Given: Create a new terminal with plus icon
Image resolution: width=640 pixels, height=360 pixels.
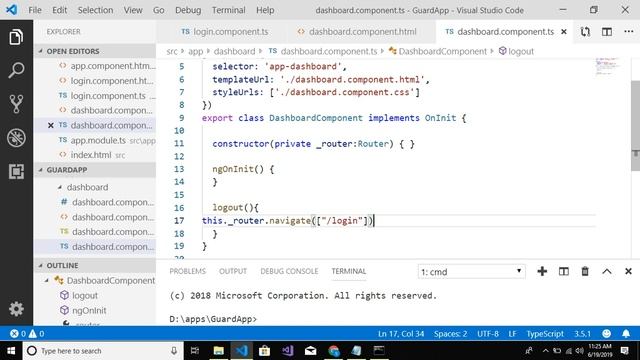Looking at the screenshot, I should (542, 271).
